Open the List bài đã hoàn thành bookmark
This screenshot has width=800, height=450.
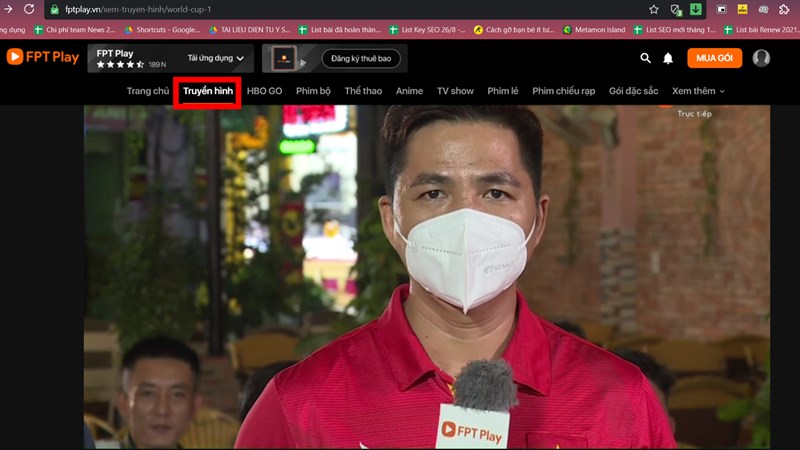pyautogui.click(x=340, y=30)
